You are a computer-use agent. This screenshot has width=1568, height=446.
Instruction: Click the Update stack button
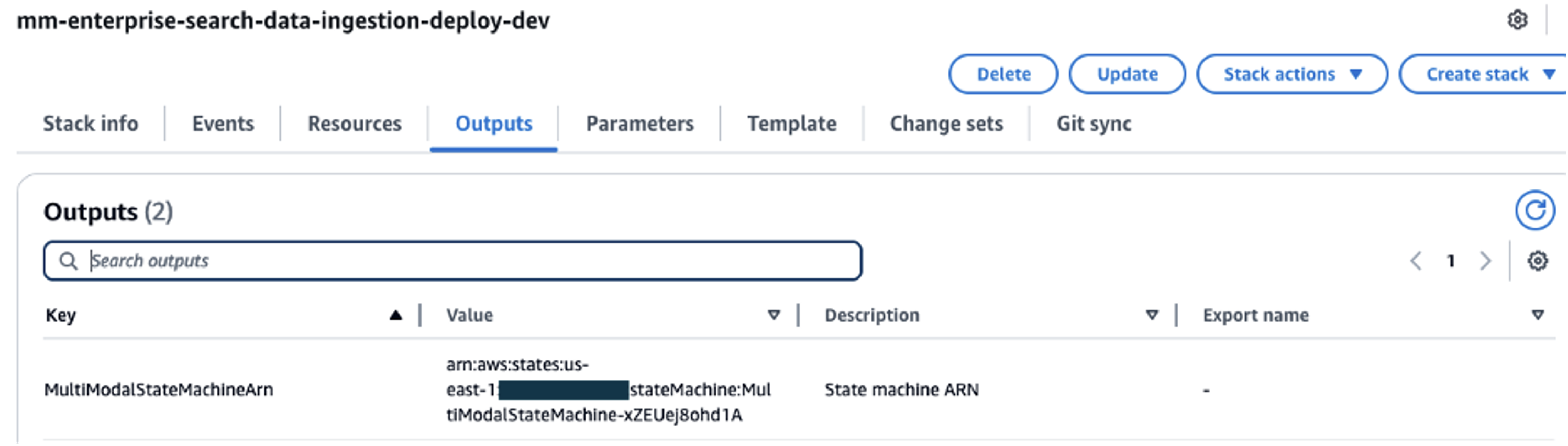point(1127,74)
